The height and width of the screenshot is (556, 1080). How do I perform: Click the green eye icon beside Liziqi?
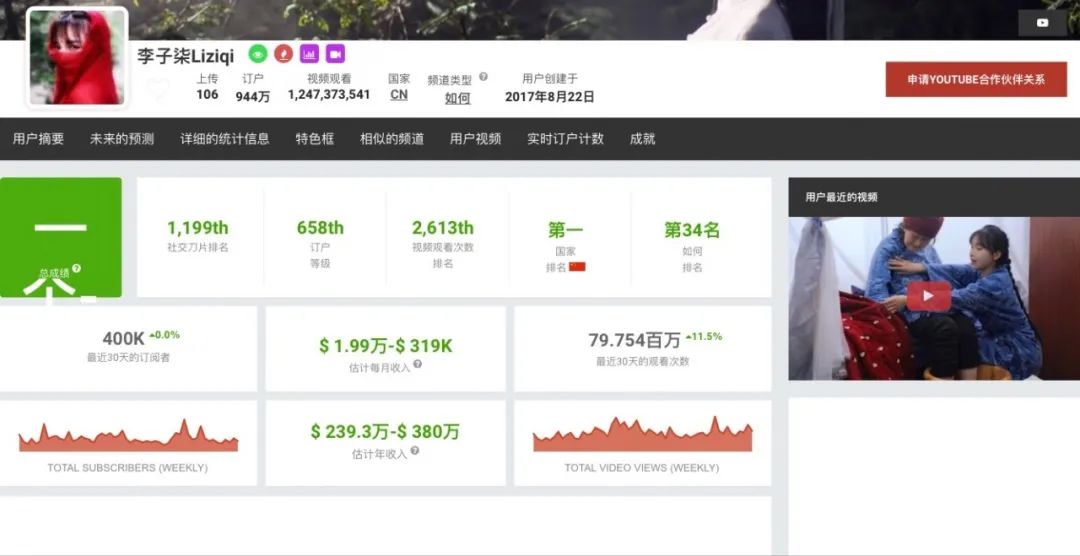(x=258, y=54)
